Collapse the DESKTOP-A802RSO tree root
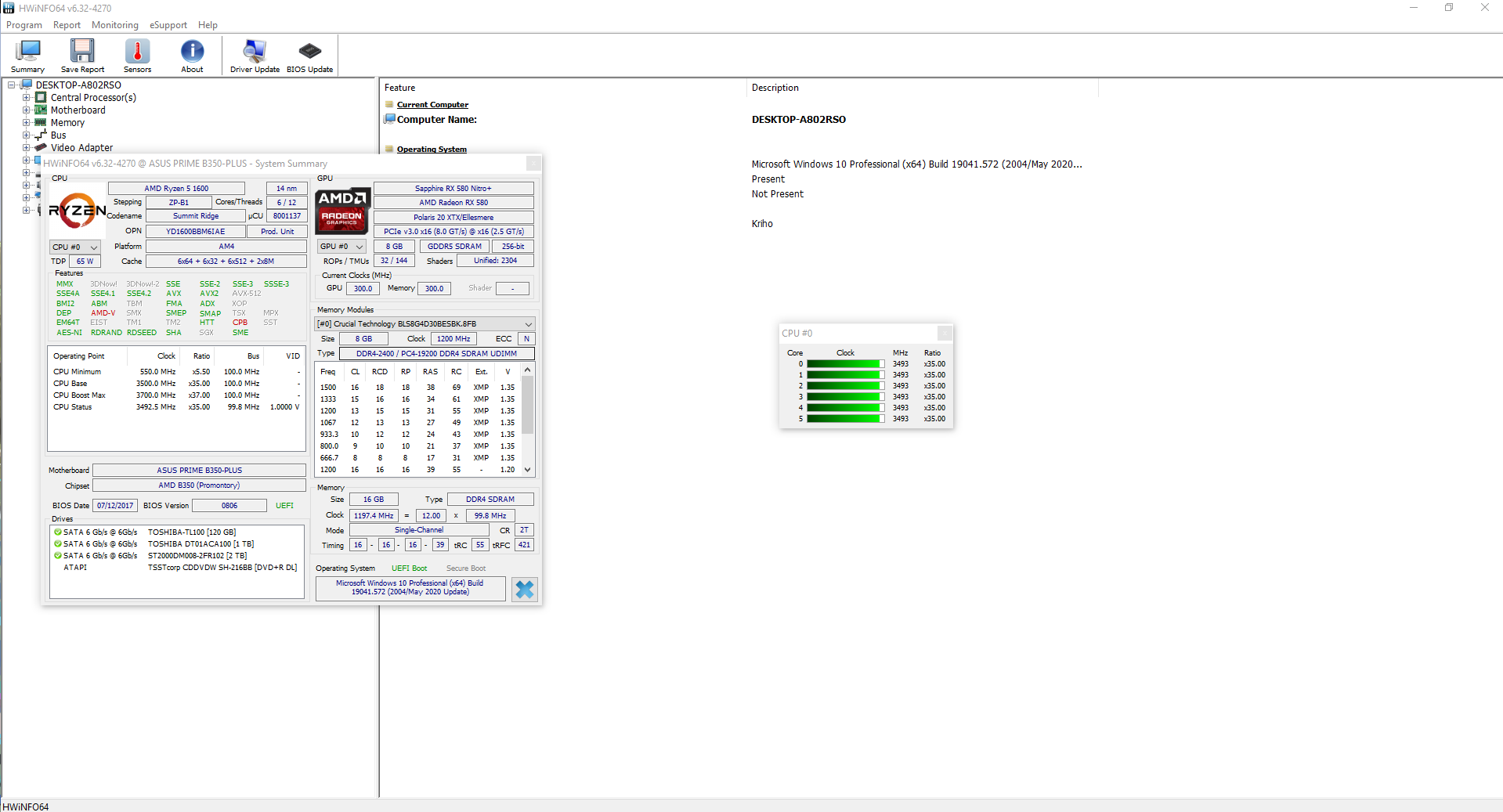Screen dimensions: 1503x812 tap(11, 85)
